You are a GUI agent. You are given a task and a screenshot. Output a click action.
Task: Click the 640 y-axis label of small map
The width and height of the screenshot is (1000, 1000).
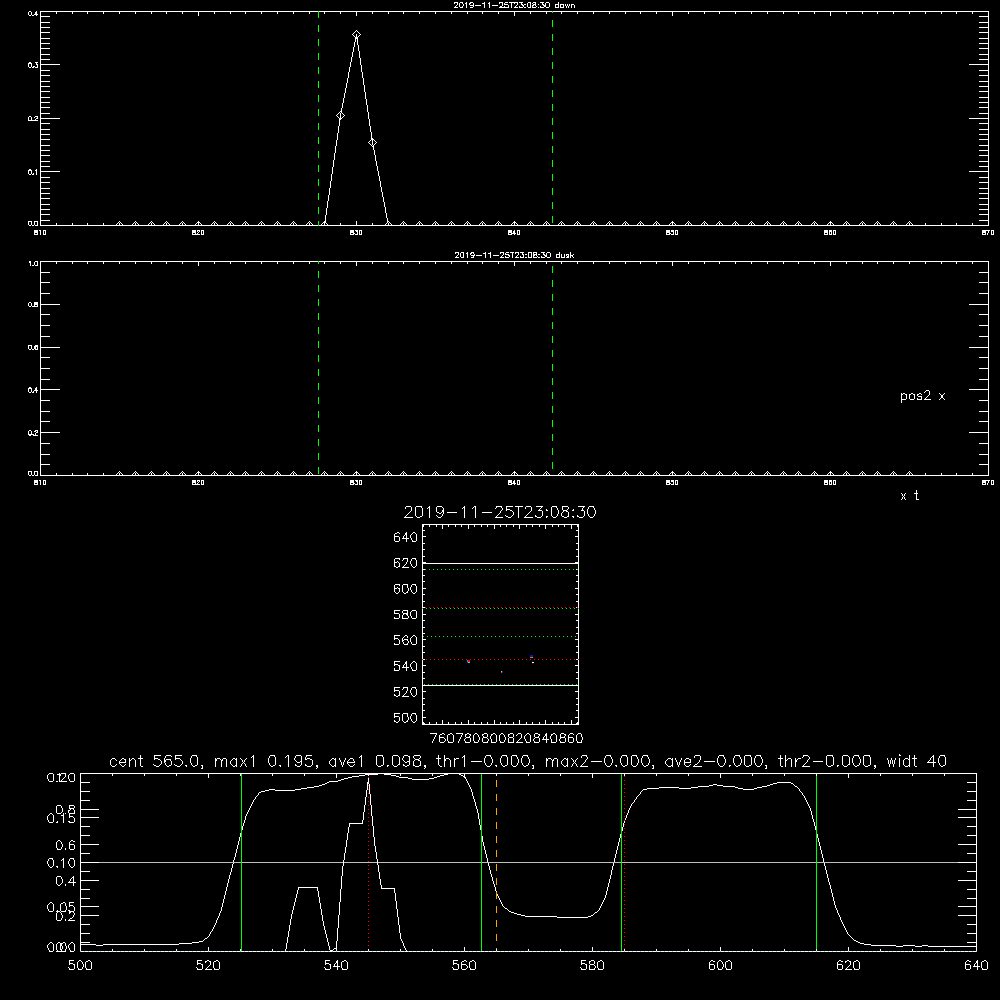point(405,537)
